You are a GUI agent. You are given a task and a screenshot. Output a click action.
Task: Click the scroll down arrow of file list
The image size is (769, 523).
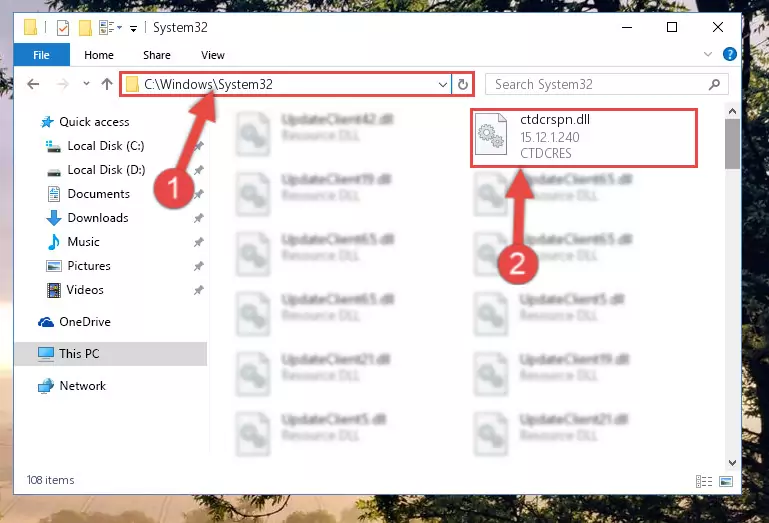click(x=732, y=463)
